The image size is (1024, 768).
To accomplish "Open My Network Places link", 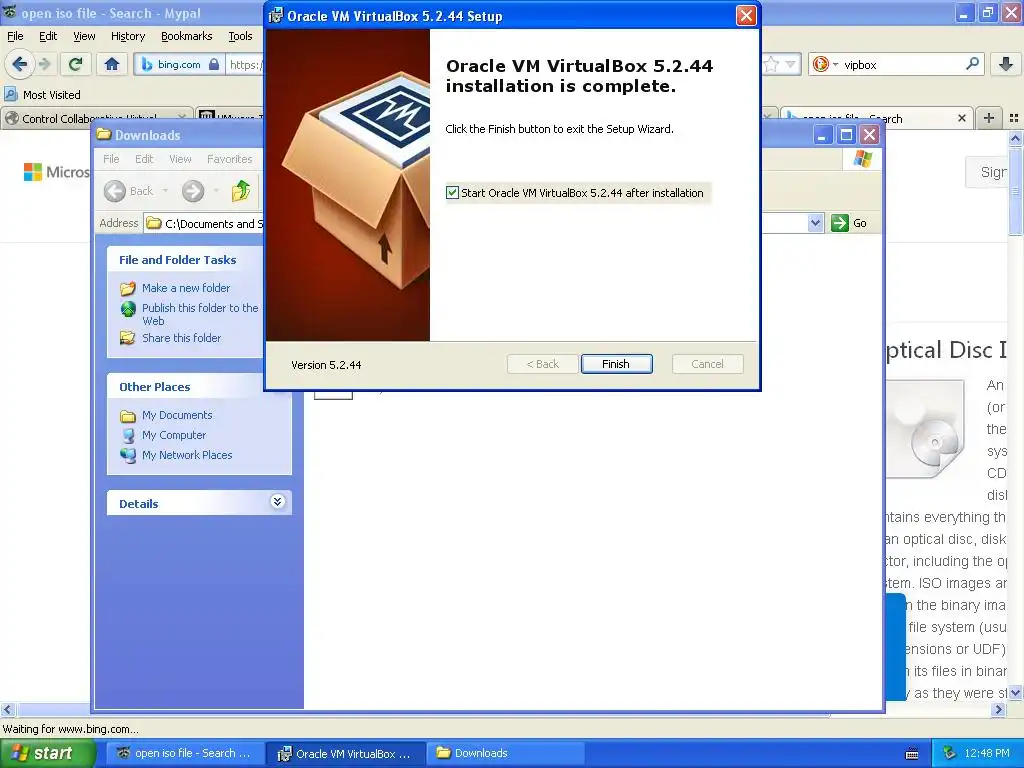I will pyautogui.click(x=187, y=455).
